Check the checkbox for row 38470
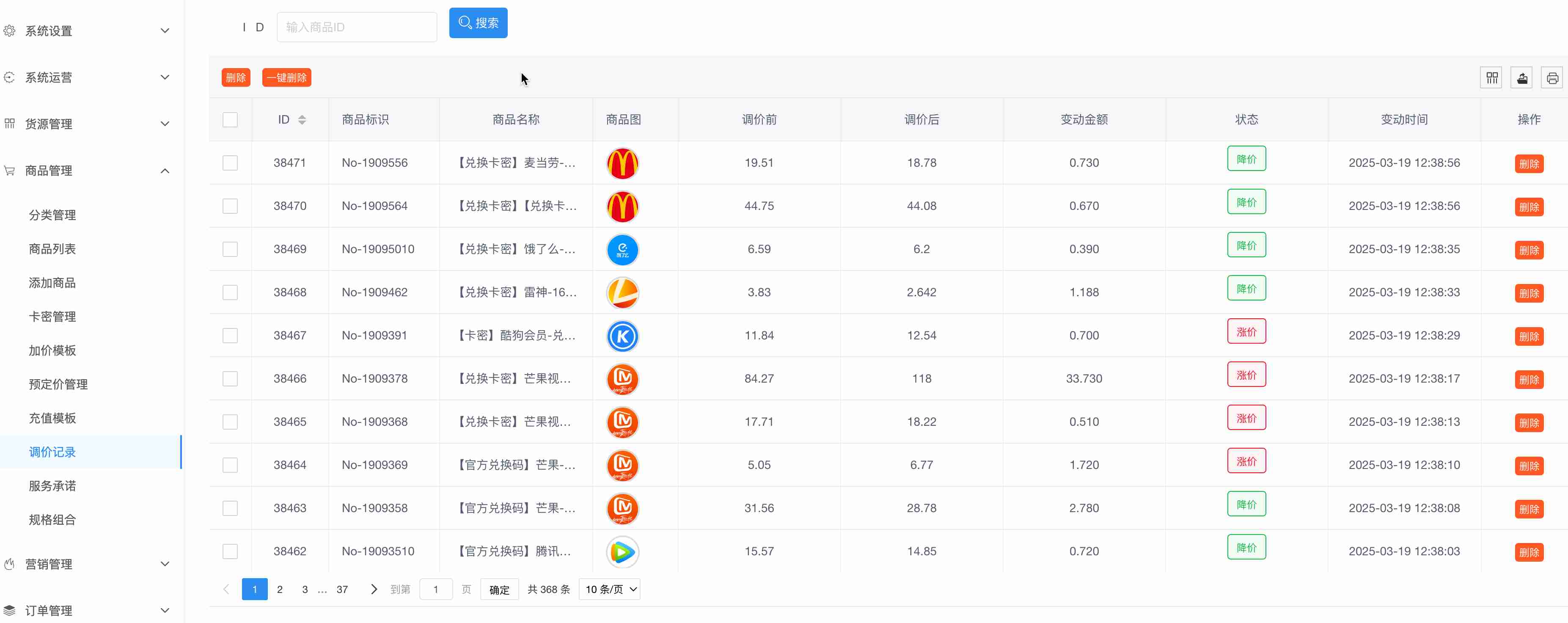Screen dimensions: 1568x623 [x=230, y=207]
